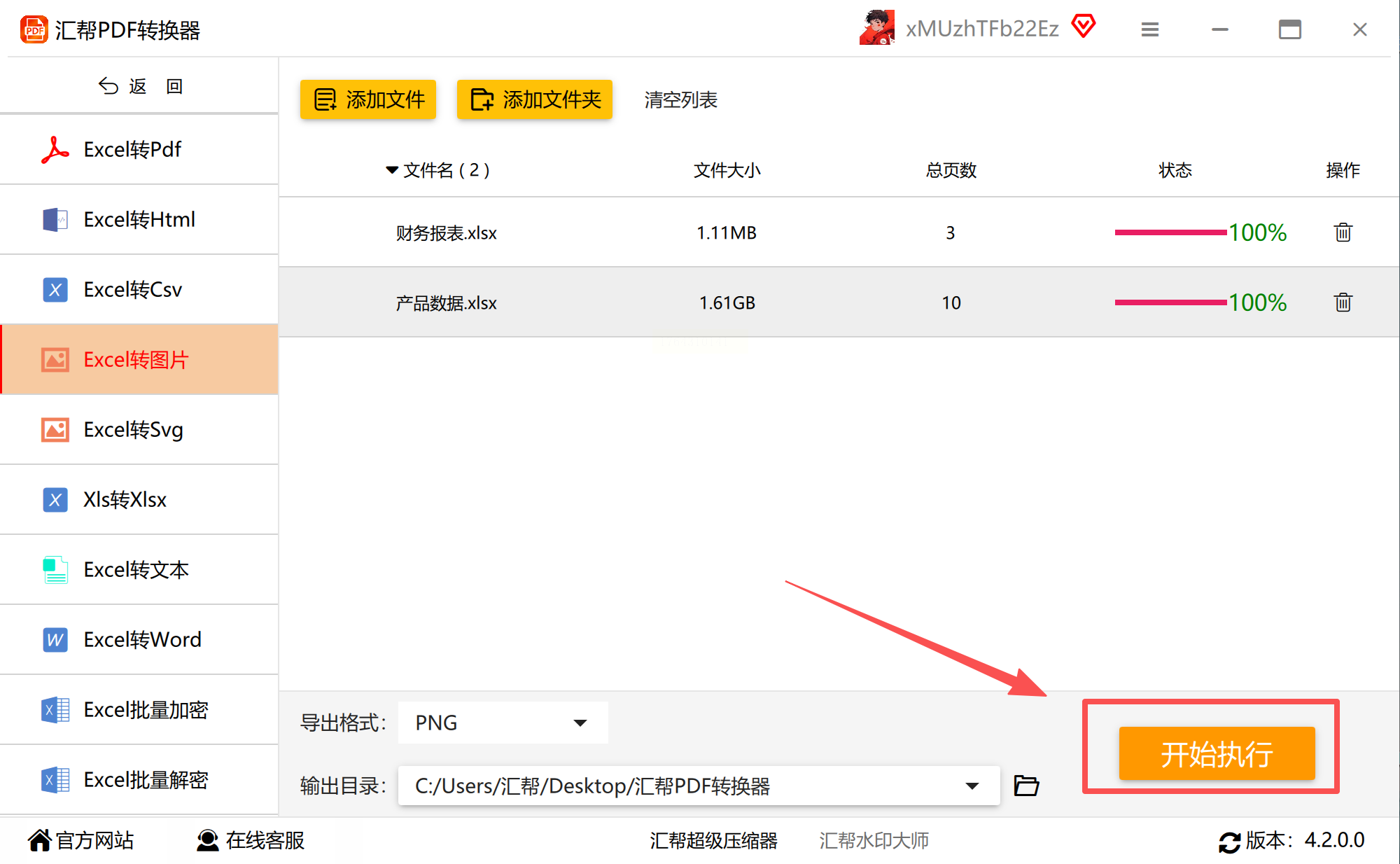
Task: Delete 财务报表.xlsx with trash icon
Action: 1343,232
